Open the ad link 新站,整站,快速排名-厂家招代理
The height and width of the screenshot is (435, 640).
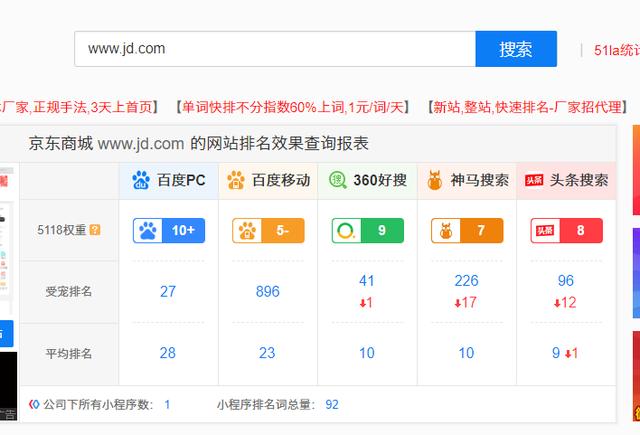[x=527, y=107]
